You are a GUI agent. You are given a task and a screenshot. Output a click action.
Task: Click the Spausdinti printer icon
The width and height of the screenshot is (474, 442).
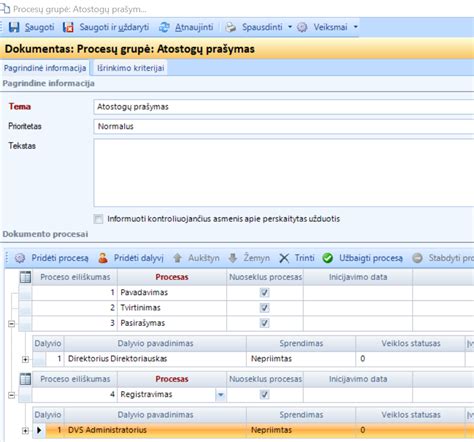coord(231,27)
